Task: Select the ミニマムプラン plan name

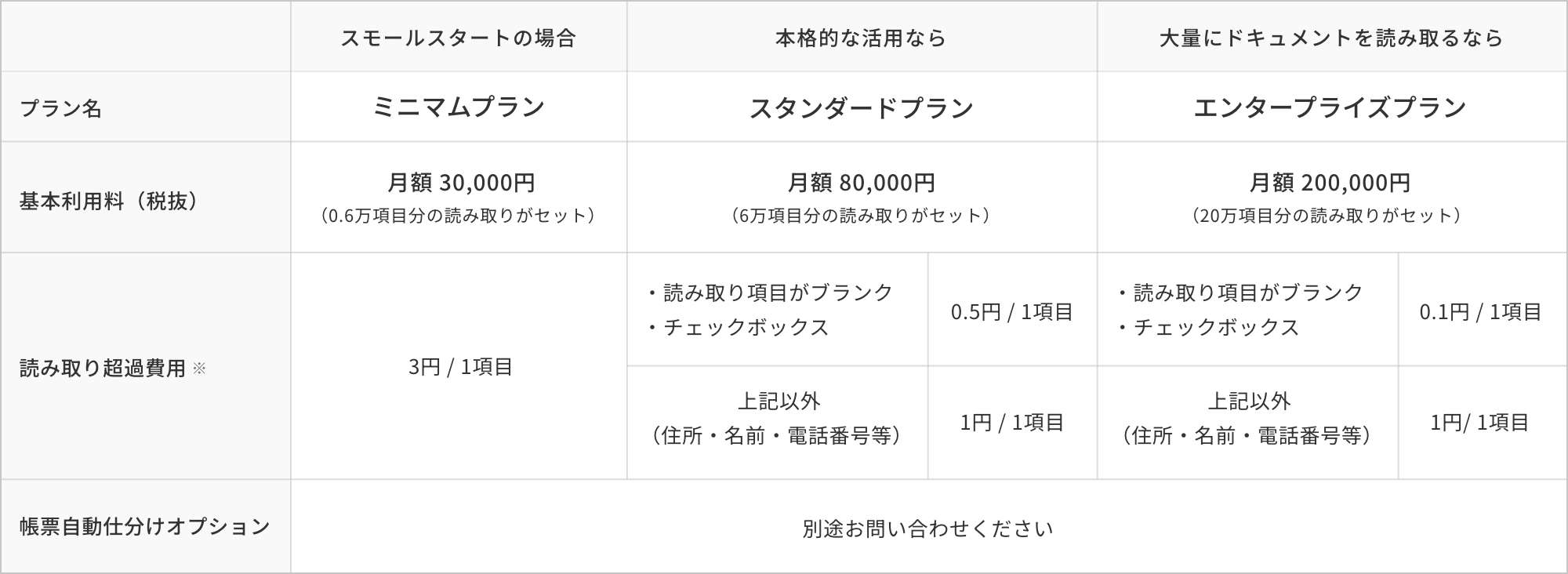Action: [x=459, y=107]
